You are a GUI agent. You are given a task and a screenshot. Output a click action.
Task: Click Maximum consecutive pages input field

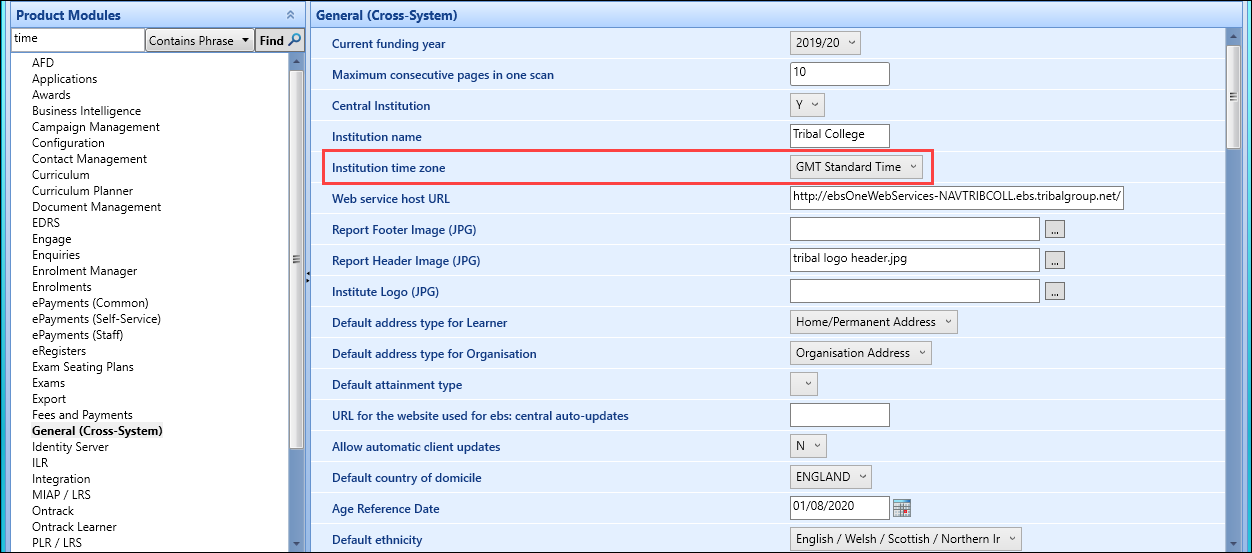pyautogui.click(x=840, y=74)
